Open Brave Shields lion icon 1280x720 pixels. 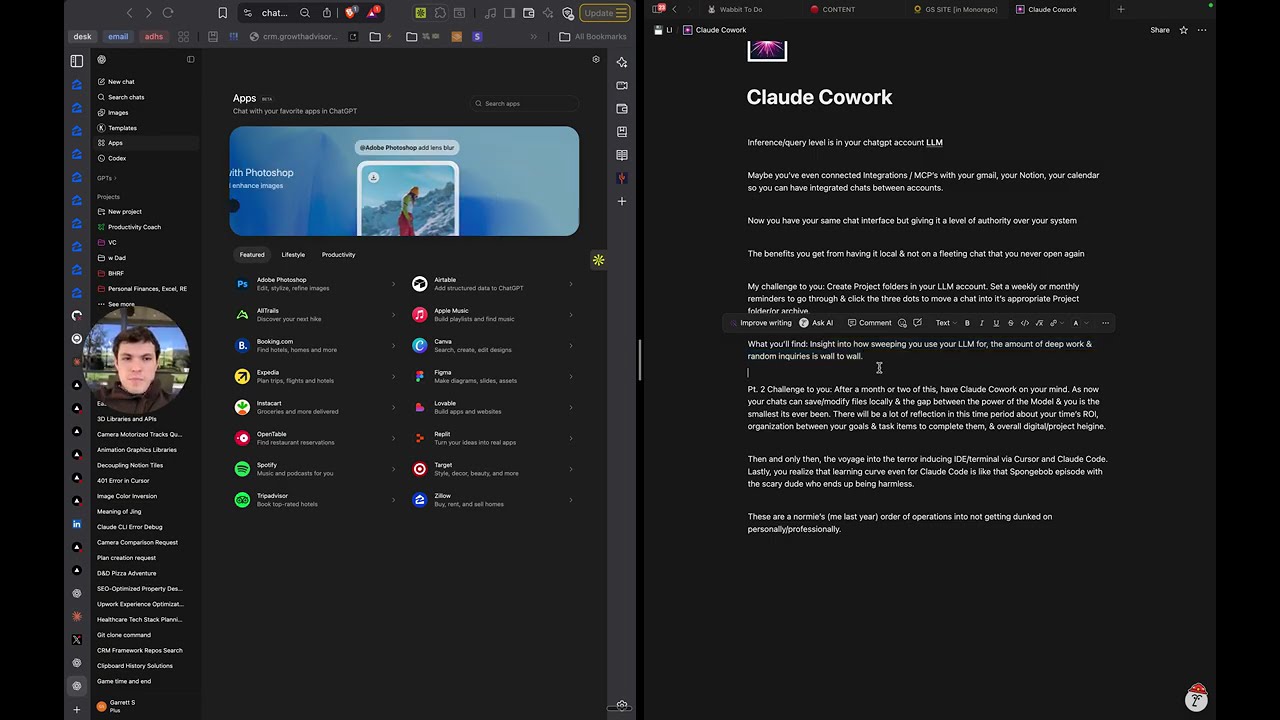351,13
